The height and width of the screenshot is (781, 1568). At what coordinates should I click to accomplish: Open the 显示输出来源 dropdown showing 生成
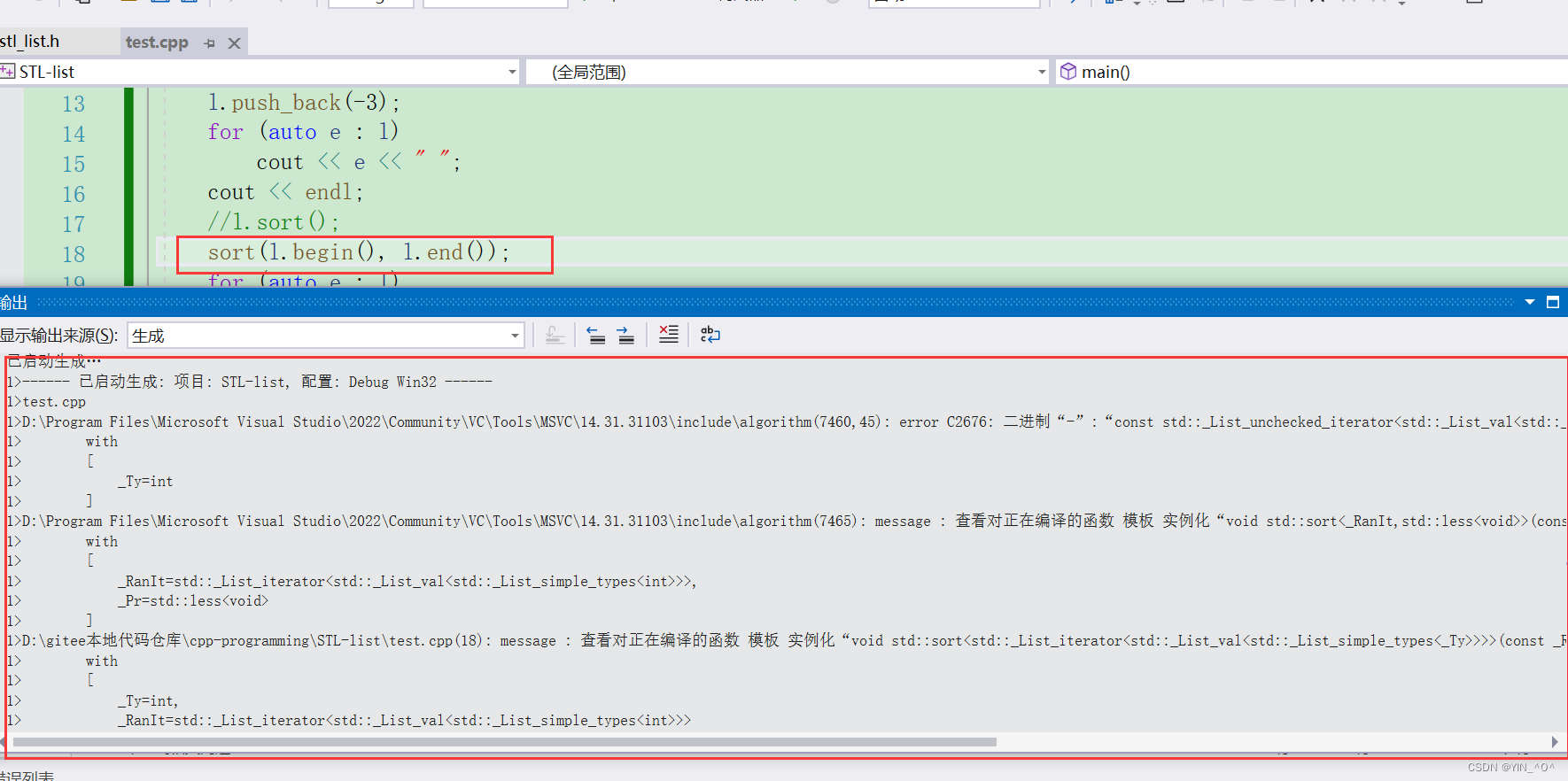tap(326, 336)
